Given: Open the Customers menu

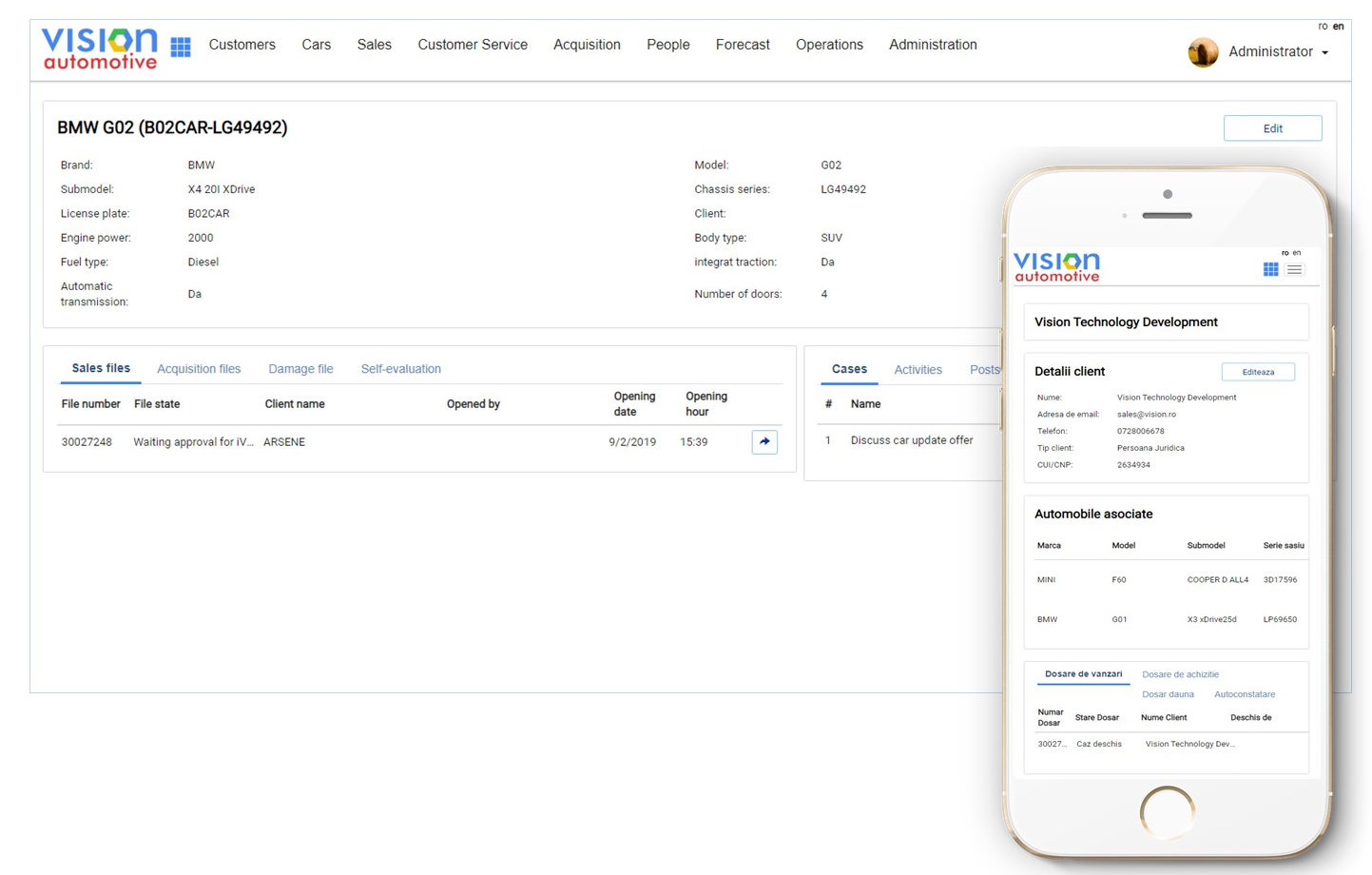Looking at the screenshot, I should point(242,45).
